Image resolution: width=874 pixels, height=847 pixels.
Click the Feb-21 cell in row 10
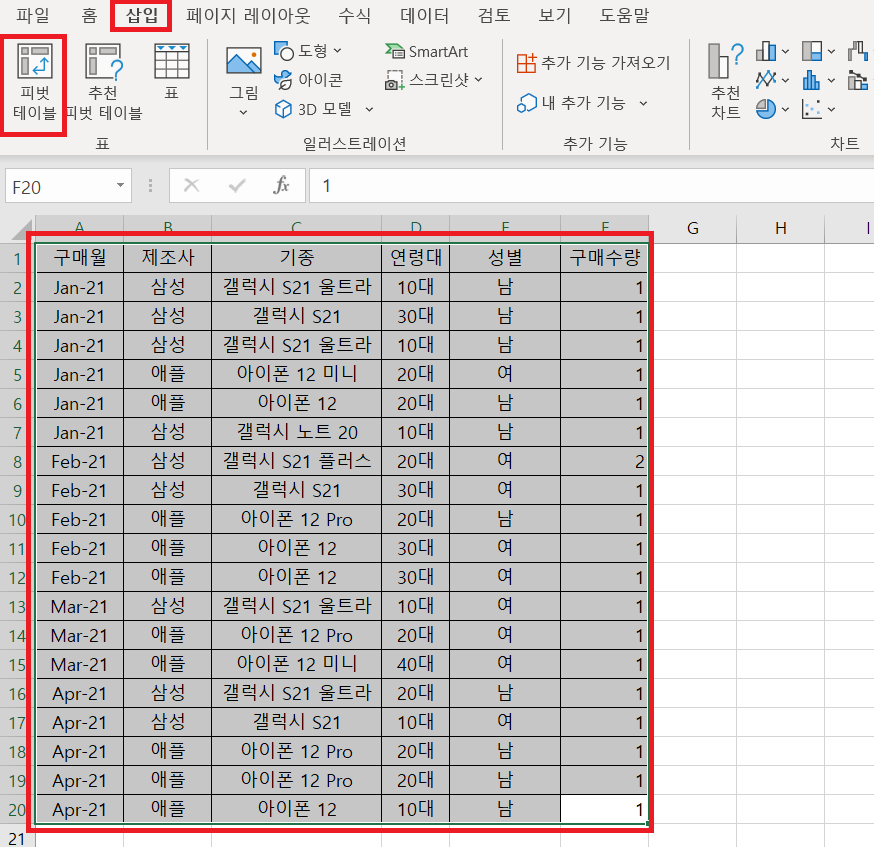pos(80,519)
